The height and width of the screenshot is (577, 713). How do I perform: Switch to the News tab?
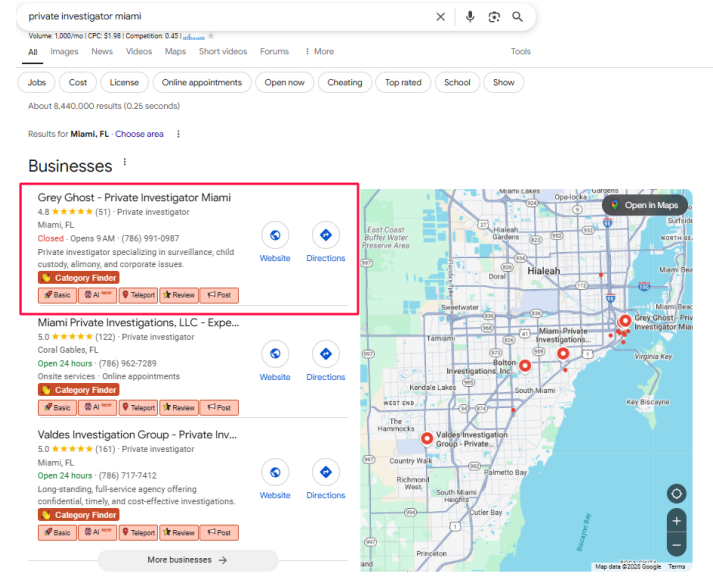(102, 52)
